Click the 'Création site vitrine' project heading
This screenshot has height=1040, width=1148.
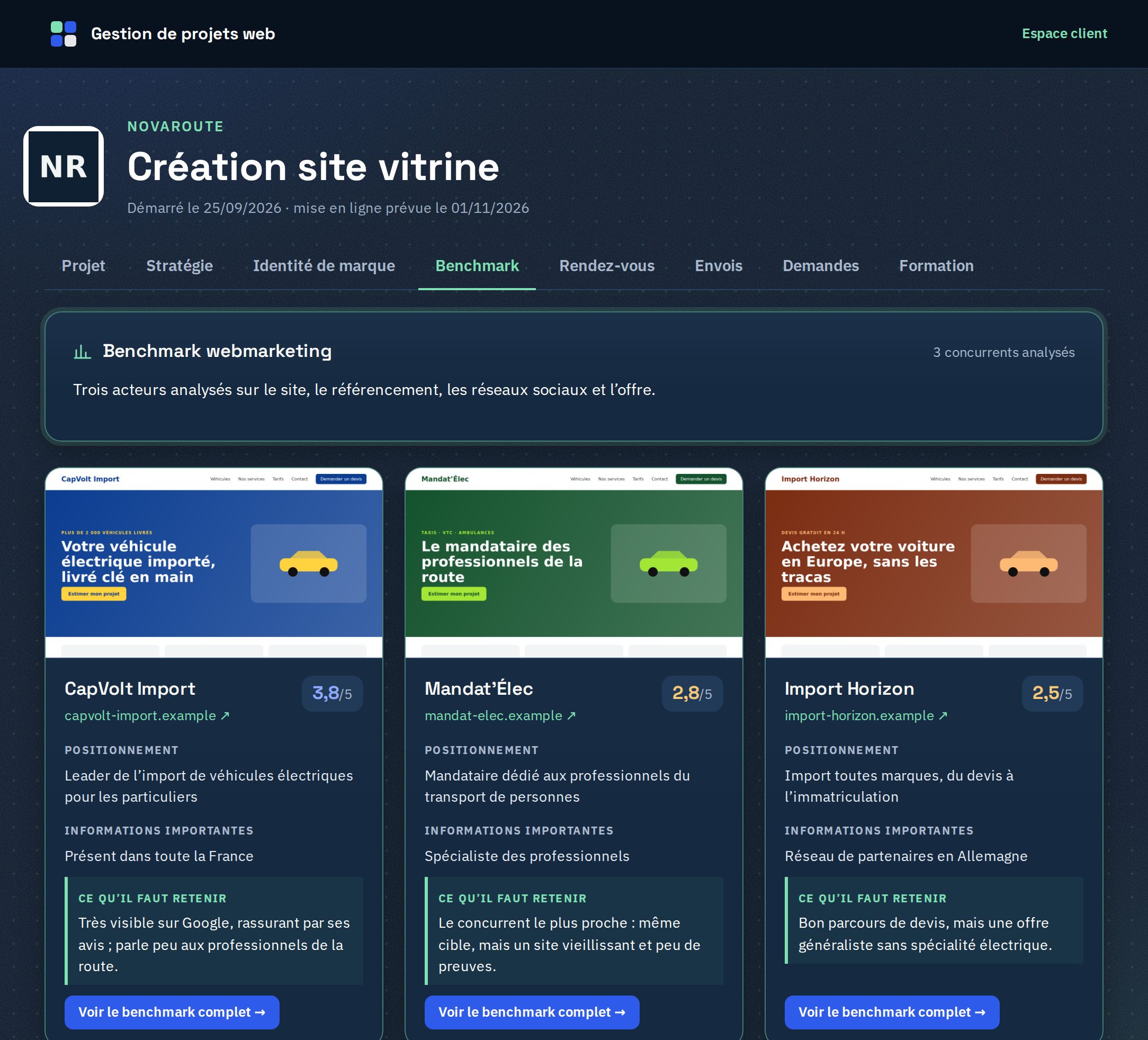[x=313, y=167]
